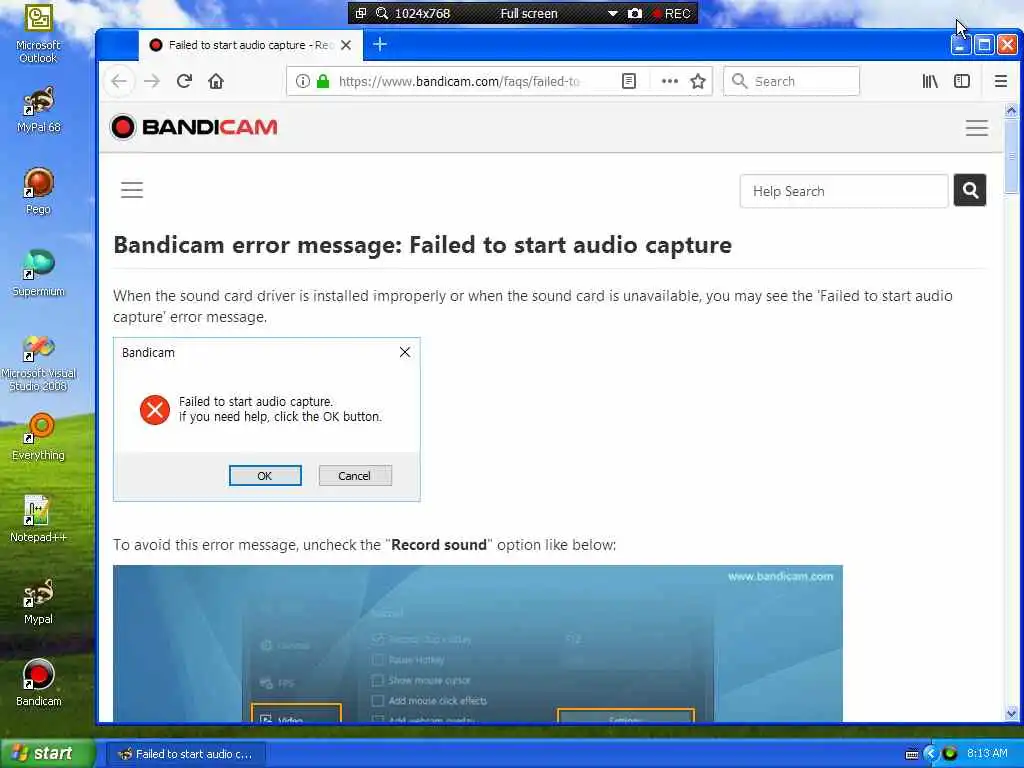Open a new browser tab

point(380,44)
